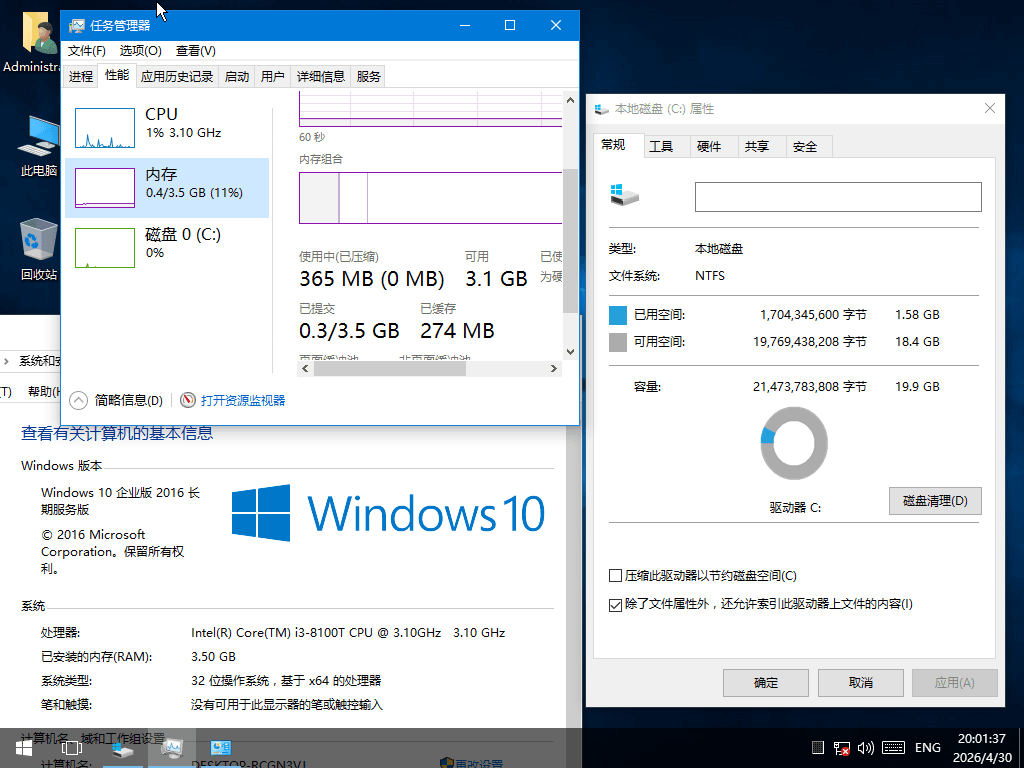The height and width of the screenshot is (768, 1024).
Task: Click horizontal scrollbar left arrow in Task Manager
Action: tap(306, 368)
